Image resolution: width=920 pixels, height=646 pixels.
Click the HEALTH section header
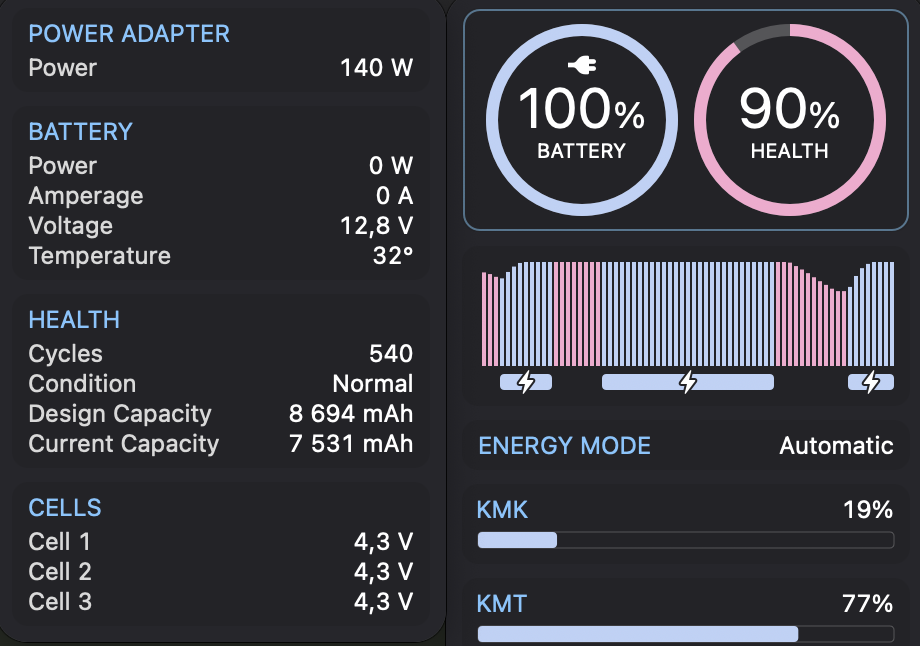[x=74, y=320]
